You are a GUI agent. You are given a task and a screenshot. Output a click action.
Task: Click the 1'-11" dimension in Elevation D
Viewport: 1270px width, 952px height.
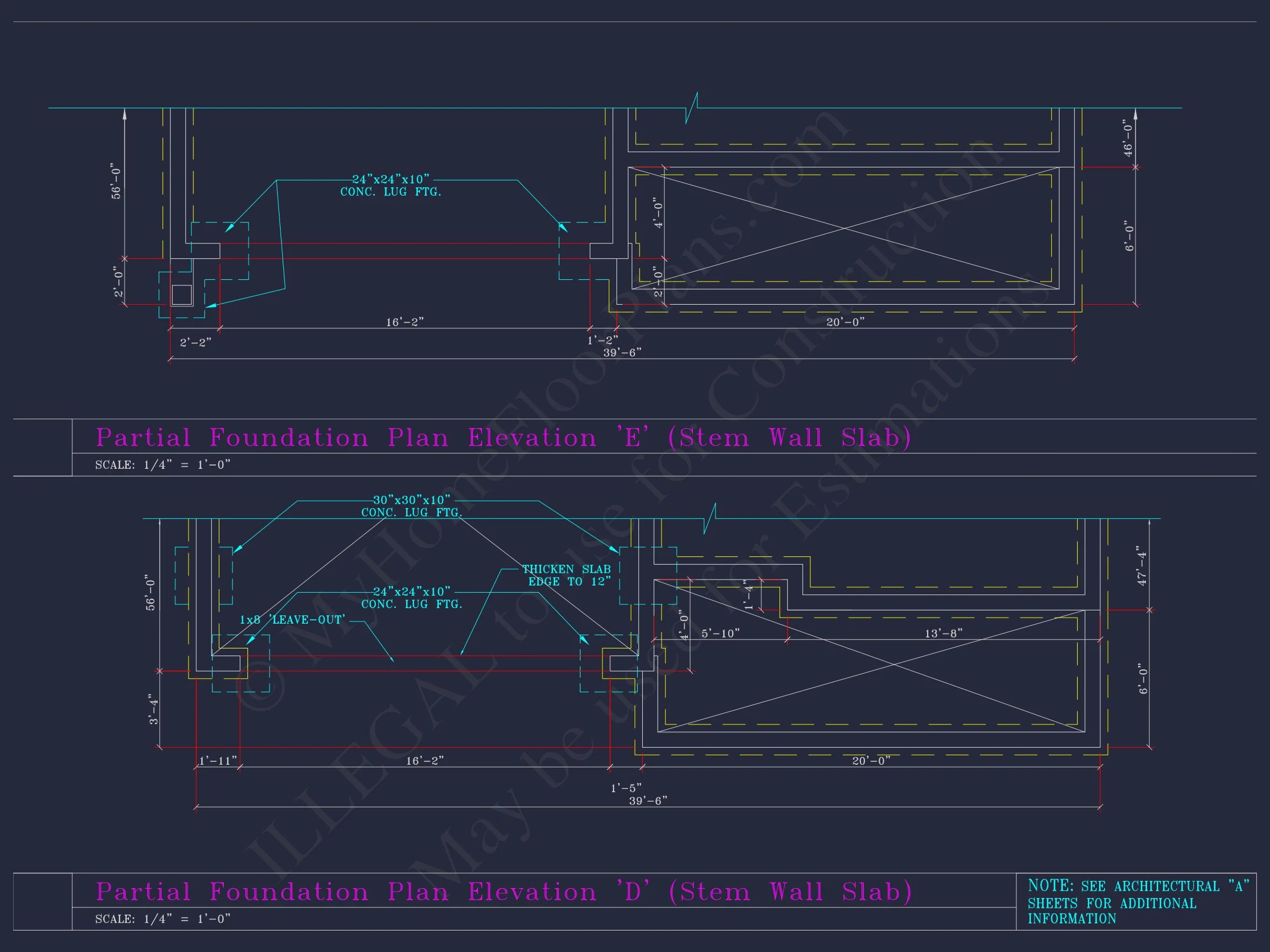pos(218,761)
